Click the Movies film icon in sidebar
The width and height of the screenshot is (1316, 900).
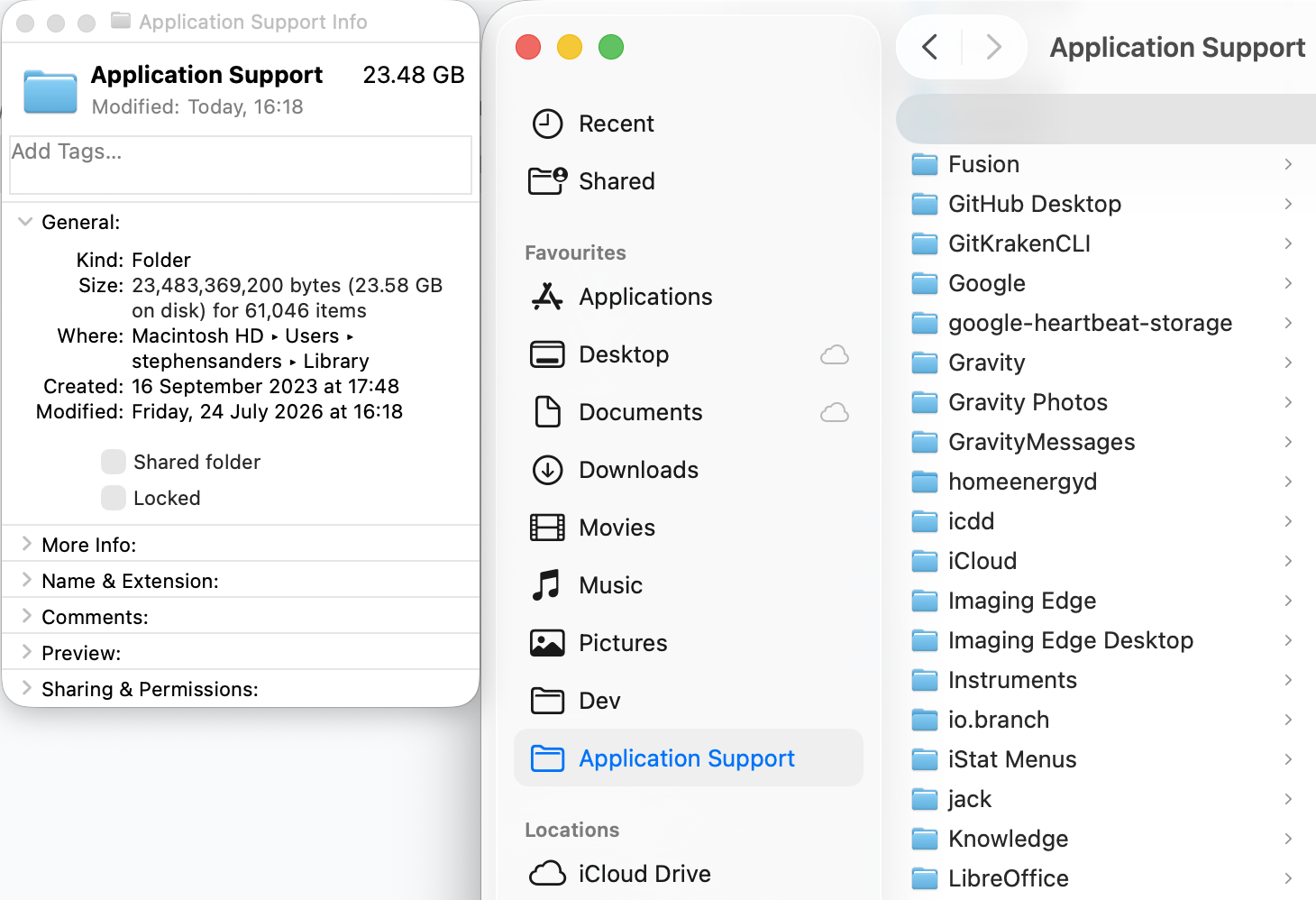[x=547, y=528]
